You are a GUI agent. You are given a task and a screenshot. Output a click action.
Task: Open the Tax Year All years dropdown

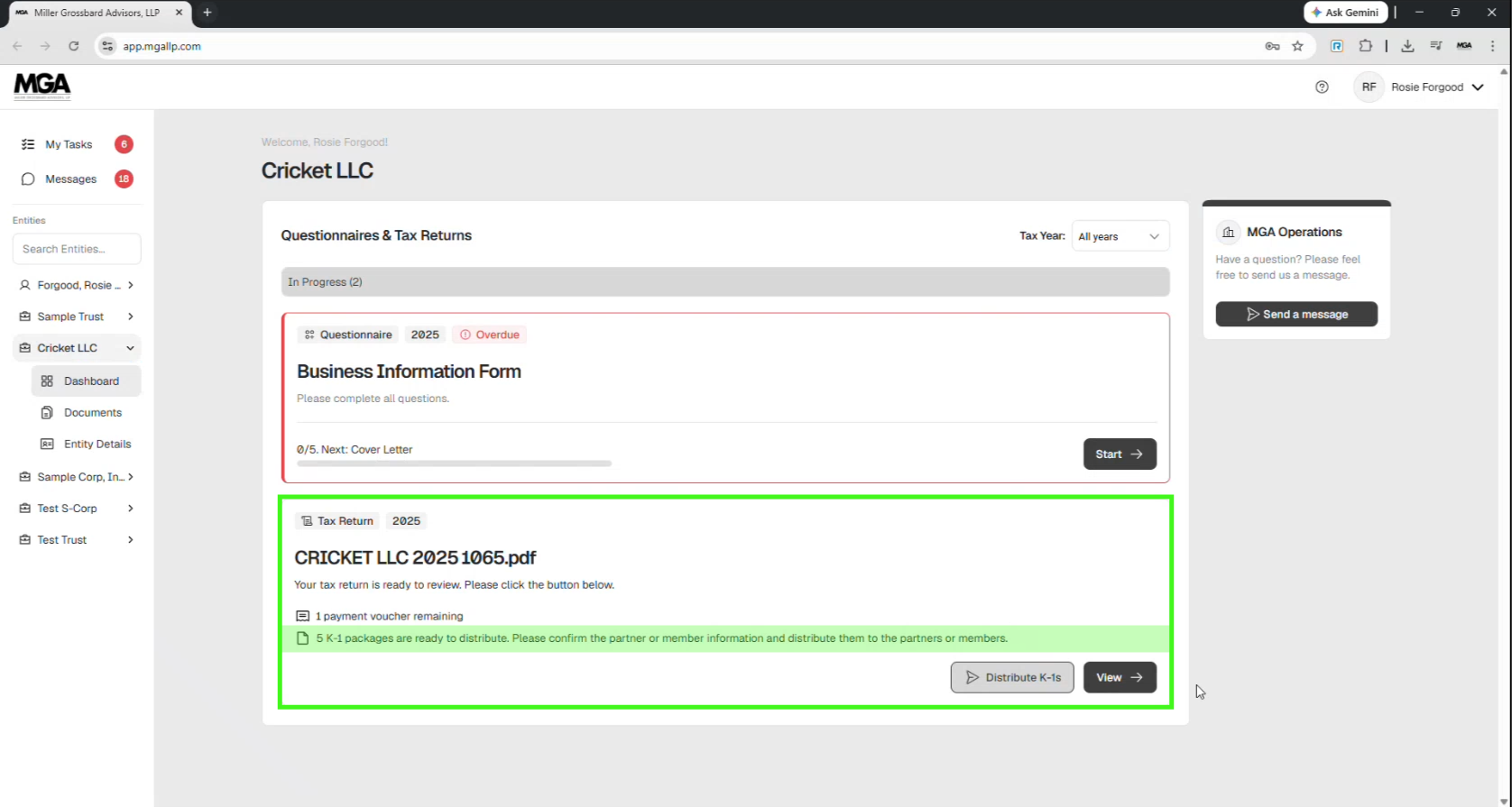1120,236
